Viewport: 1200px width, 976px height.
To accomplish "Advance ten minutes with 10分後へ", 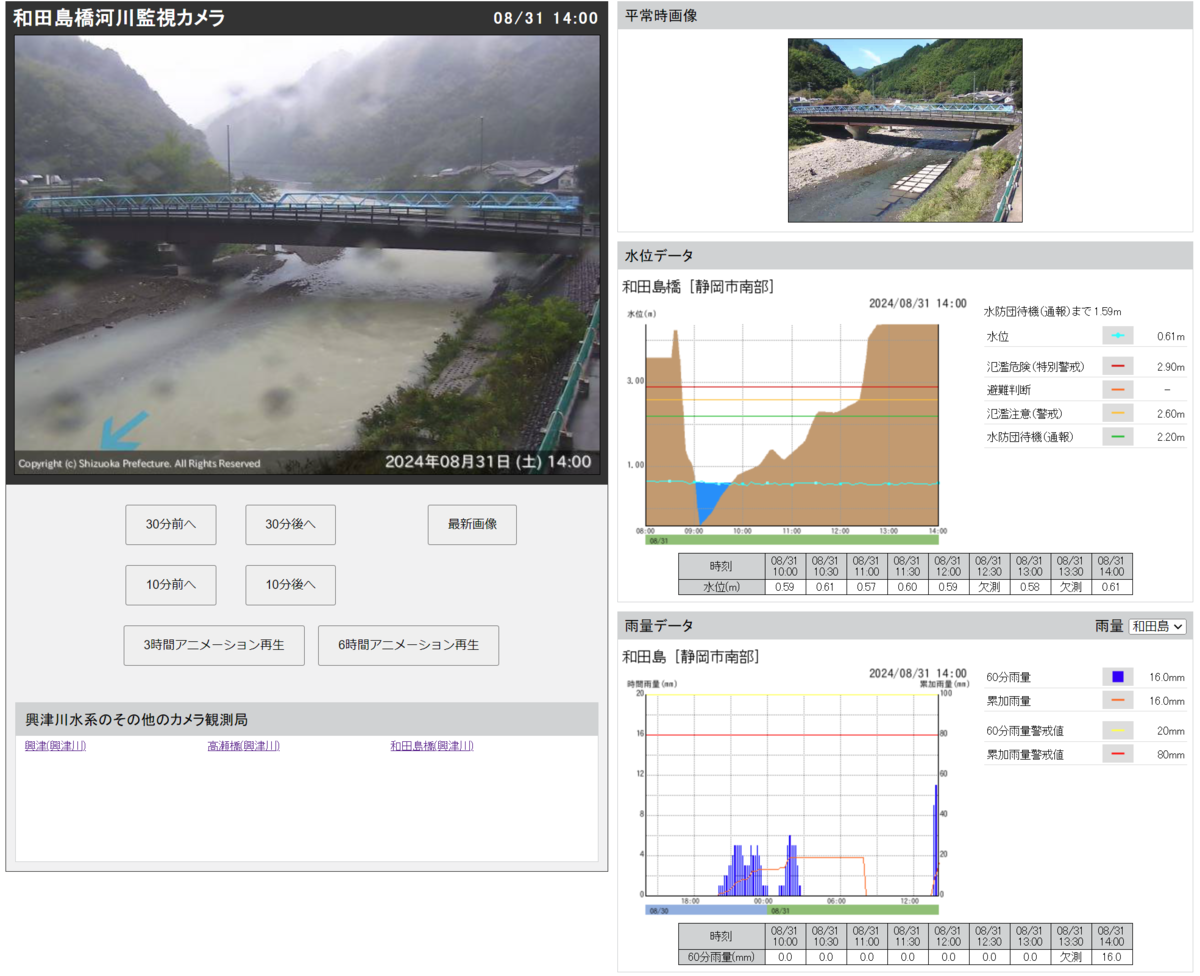I will 290,585.
